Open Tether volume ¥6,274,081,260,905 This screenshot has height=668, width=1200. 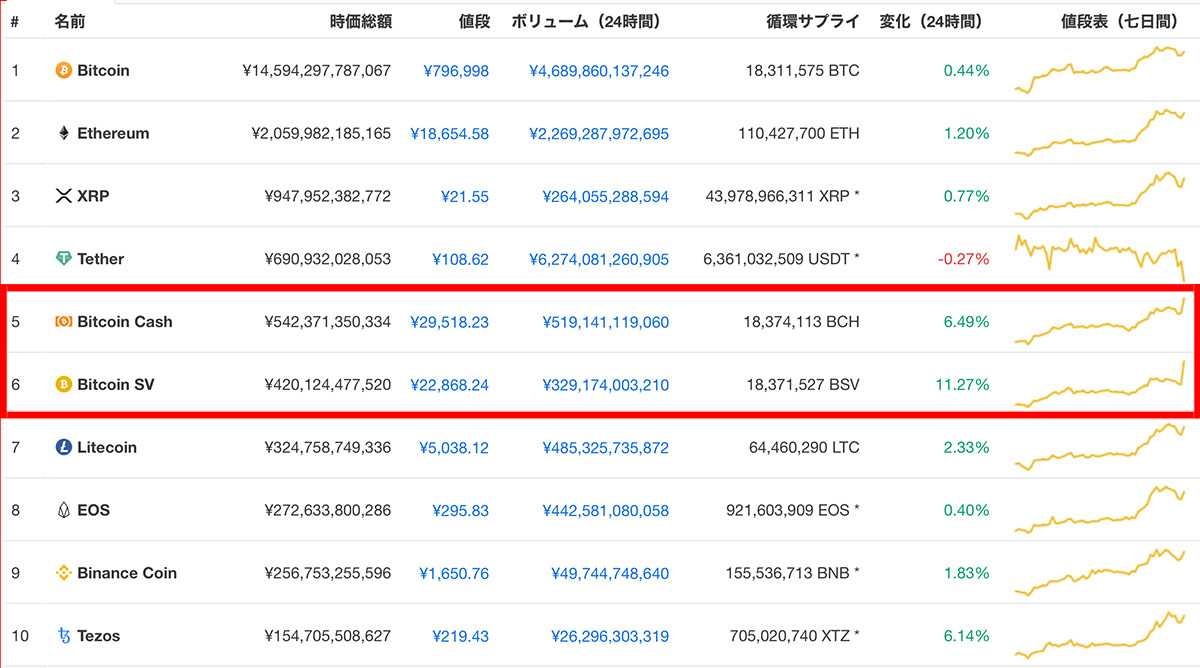(x=599, y=259)
